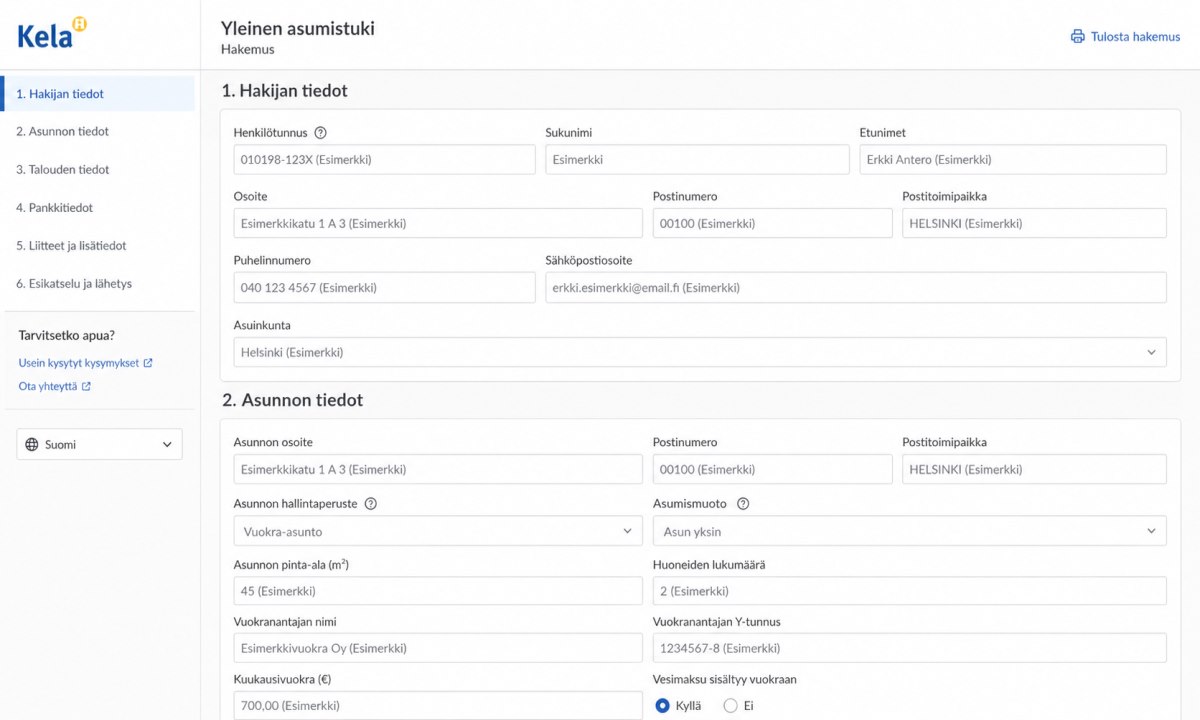Open the Asumismuoto dropdown
Image resolution: width=1200 pixels, height=720 pixels.
[910, 531]
